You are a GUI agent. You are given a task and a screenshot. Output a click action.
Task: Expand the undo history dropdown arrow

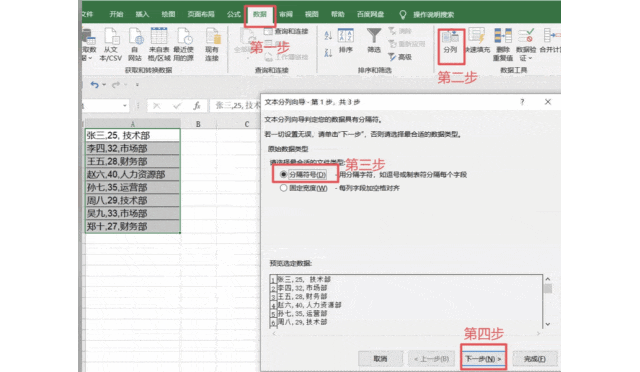pyautogui.click(x=104, y=85)
